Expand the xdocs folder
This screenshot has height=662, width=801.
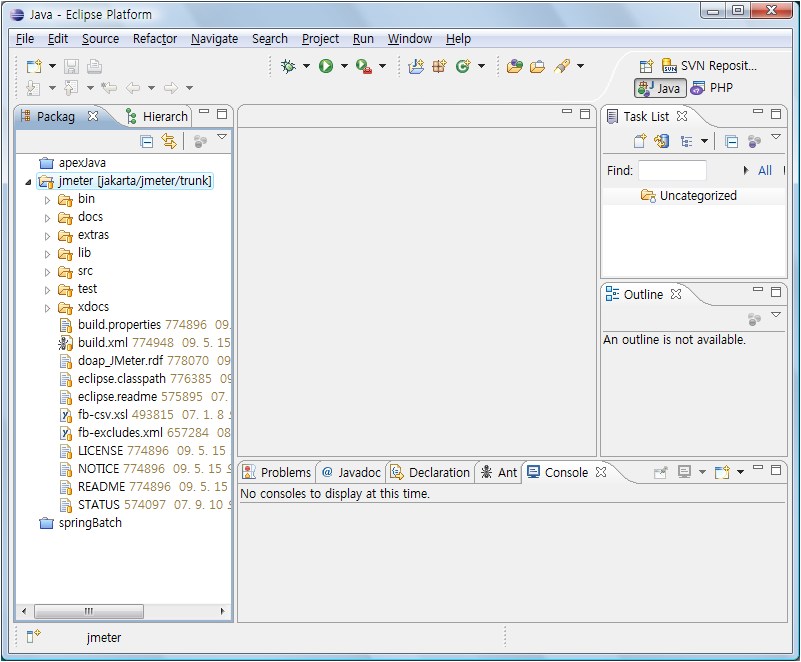48,308
